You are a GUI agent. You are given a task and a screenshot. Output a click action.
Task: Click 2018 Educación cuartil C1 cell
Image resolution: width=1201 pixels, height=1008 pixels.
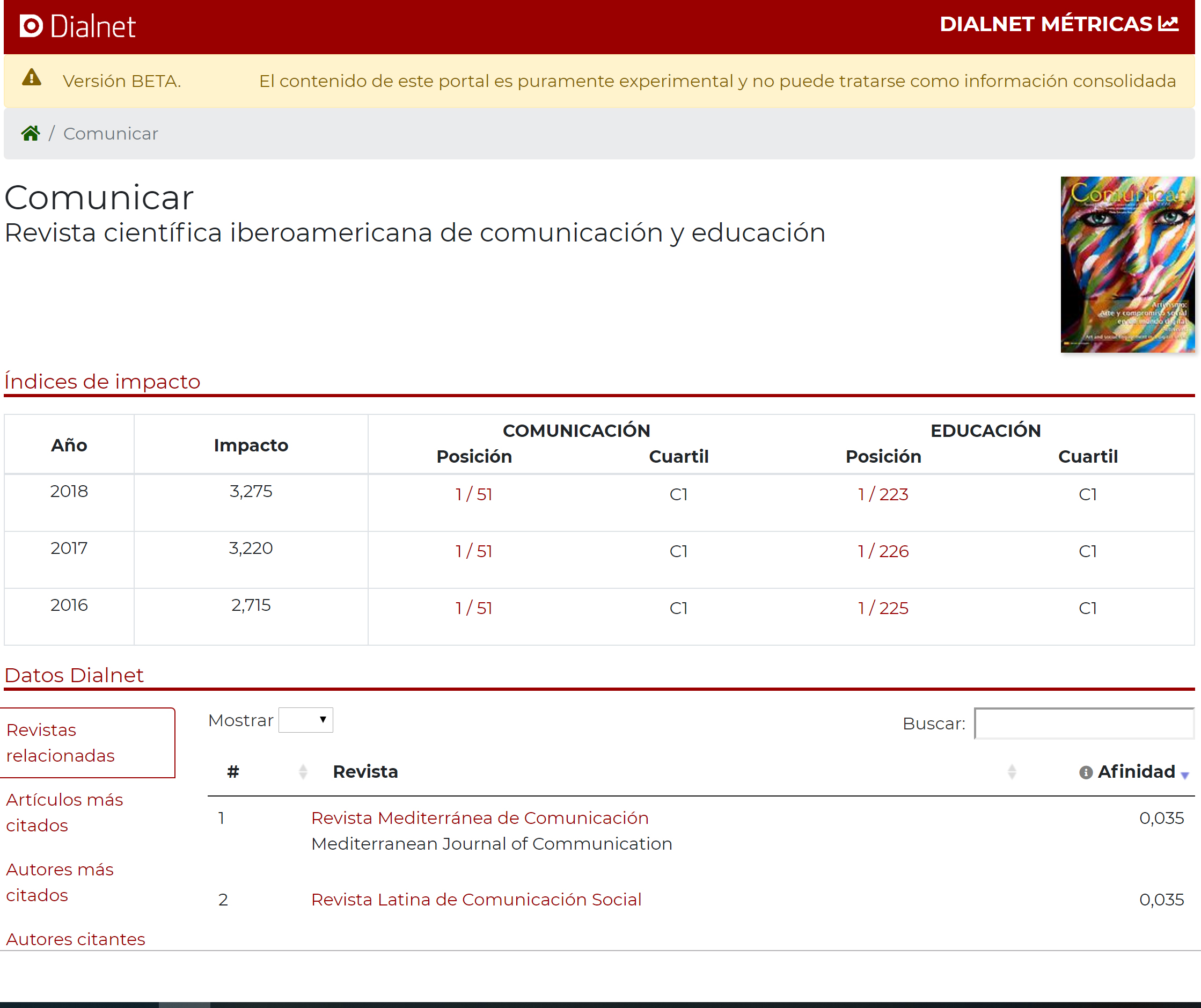tap(1088, 494)
